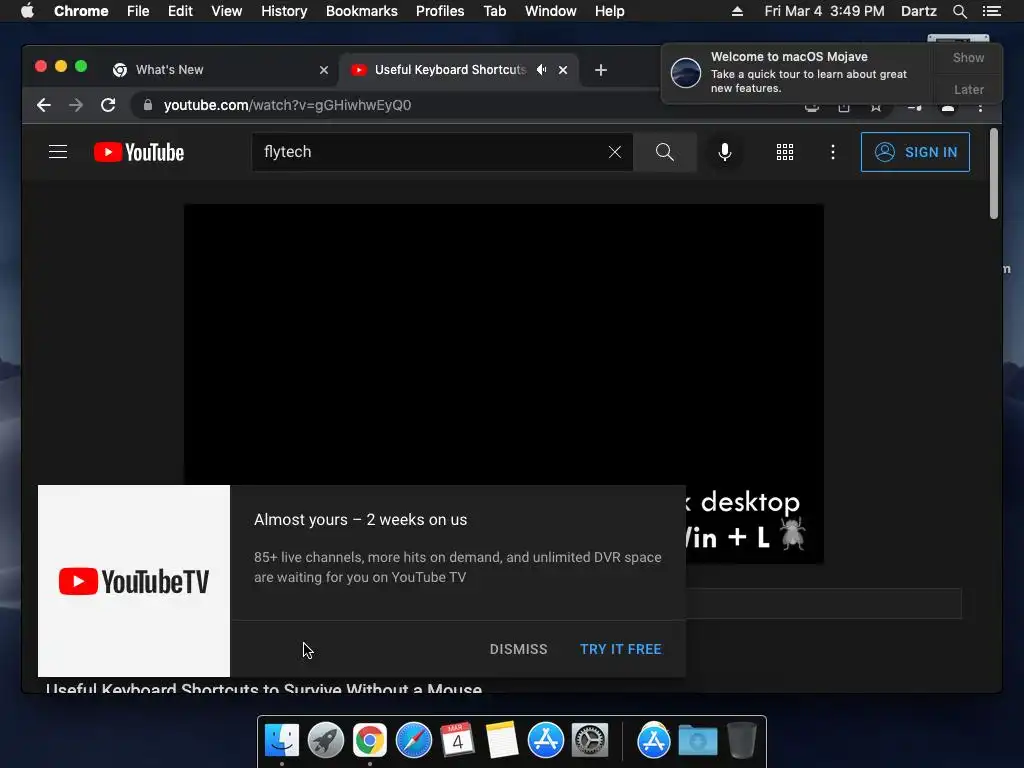
Task: Click the page vertical scrollbar
Action: pyautogui.click(x=994, y=174)
